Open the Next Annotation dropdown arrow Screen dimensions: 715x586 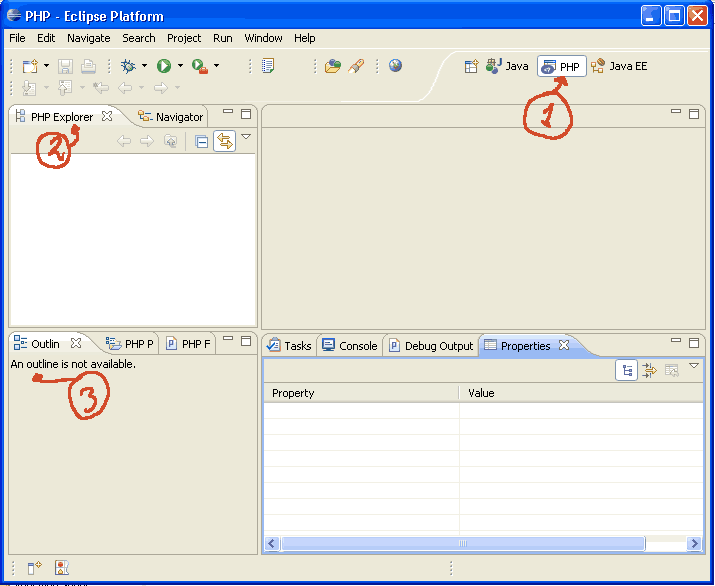coord(46,87)
